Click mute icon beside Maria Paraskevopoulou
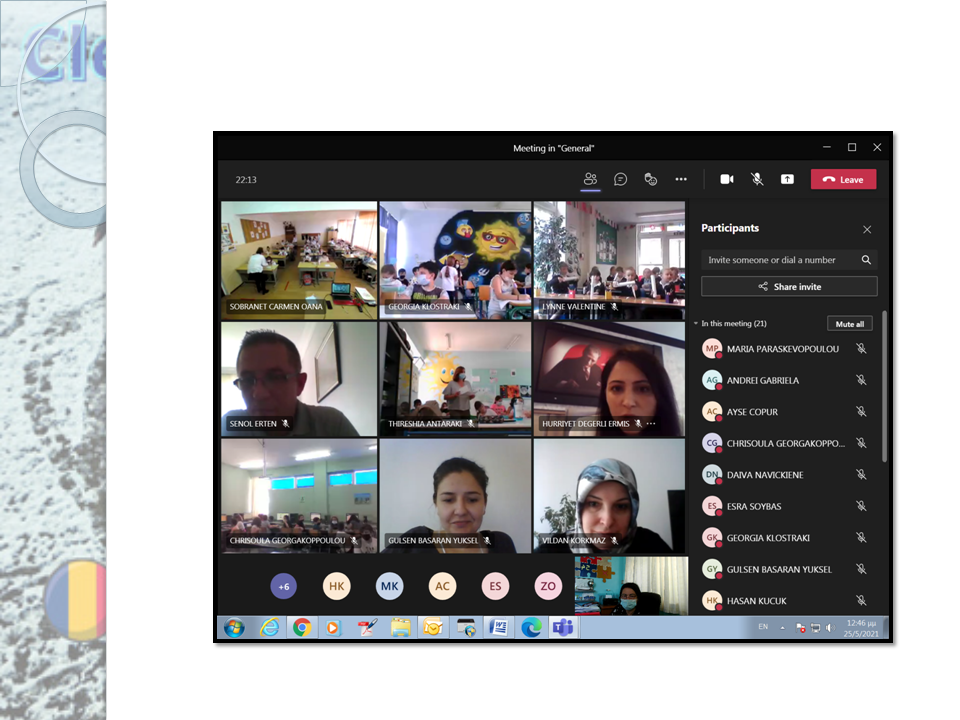Viewport: 960px width, 720px height. [x=861, y=349]
